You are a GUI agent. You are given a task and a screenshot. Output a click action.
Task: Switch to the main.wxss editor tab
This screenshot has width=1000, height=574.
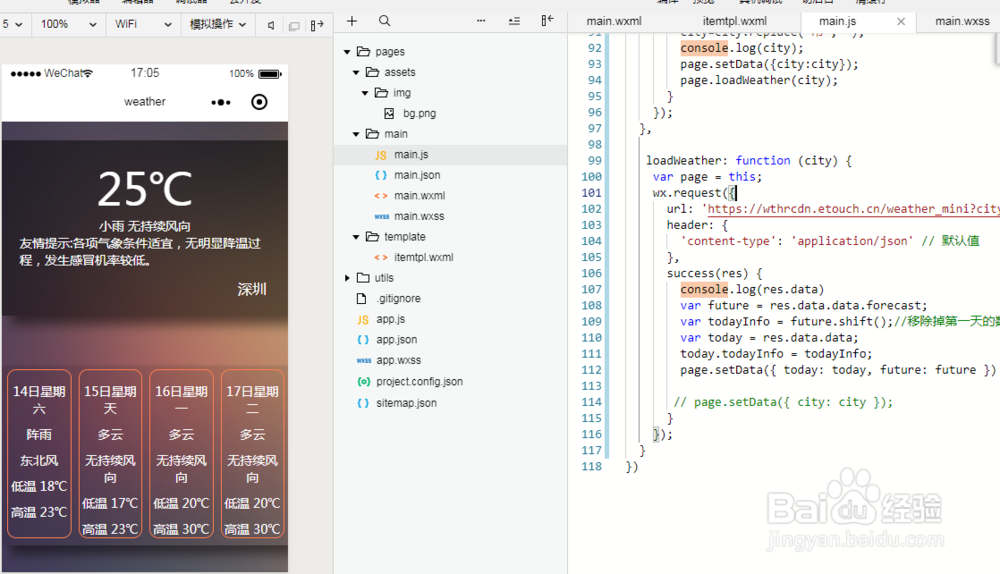[962, 21]
